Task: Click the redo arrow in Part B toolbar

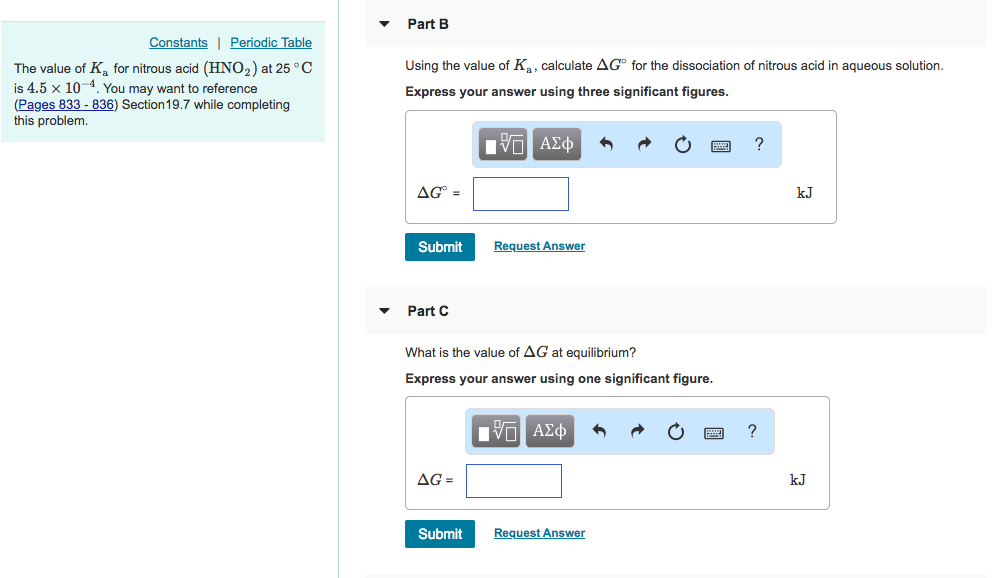Action: point(642,144)
